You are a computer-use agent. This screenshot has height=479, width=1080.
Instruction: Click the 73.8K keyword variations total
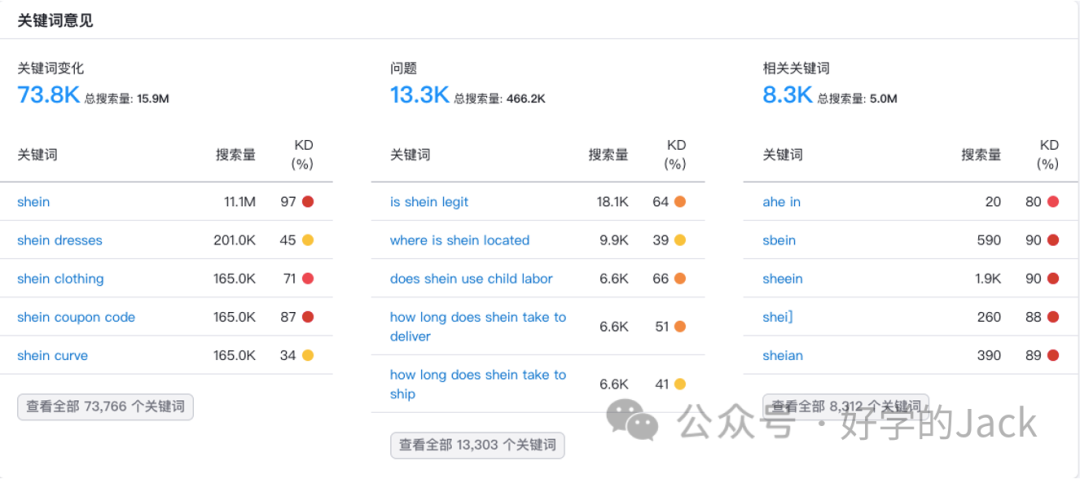(x=49, y=94)
